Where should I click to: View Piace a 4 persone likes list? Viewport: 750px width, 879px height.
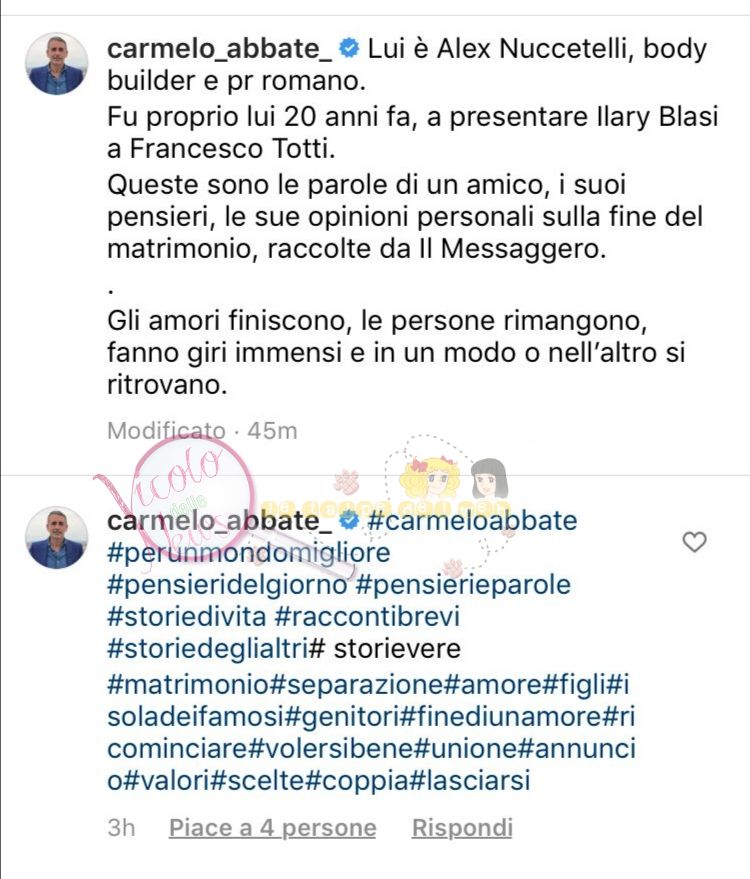click(x=272, y=828)
